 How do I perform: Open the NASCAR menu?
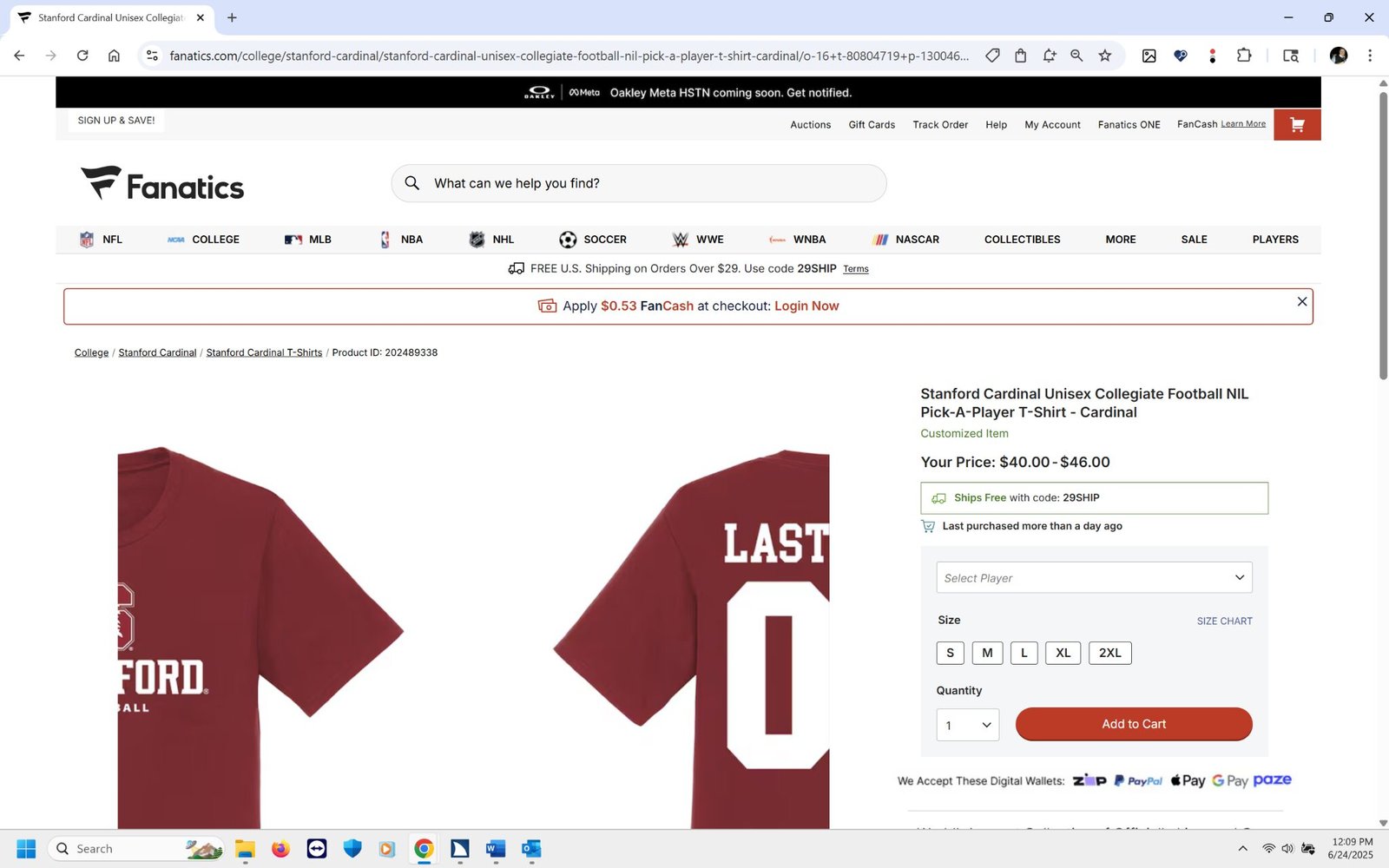(906, 240)
